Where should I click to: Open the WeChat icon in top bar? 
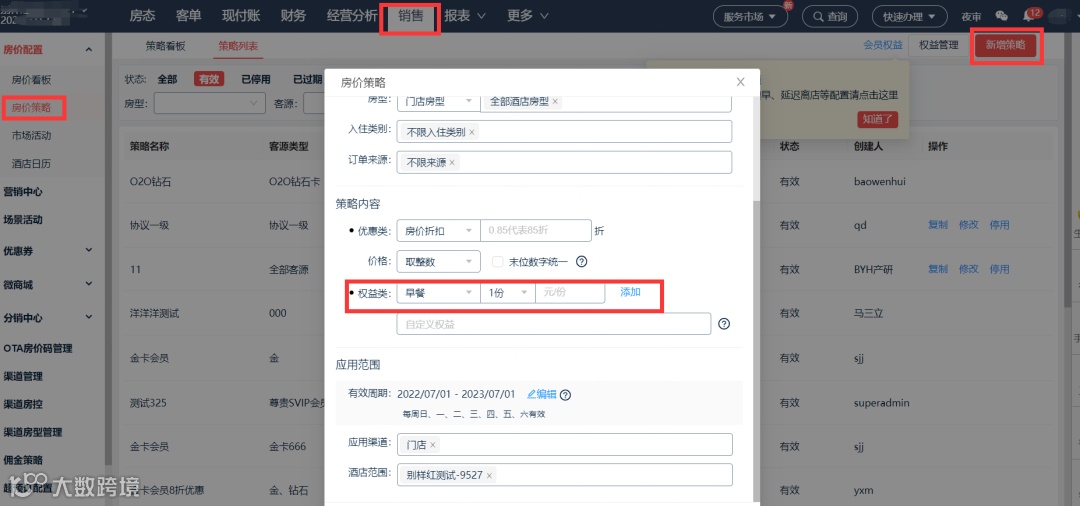click(1001, 16)
